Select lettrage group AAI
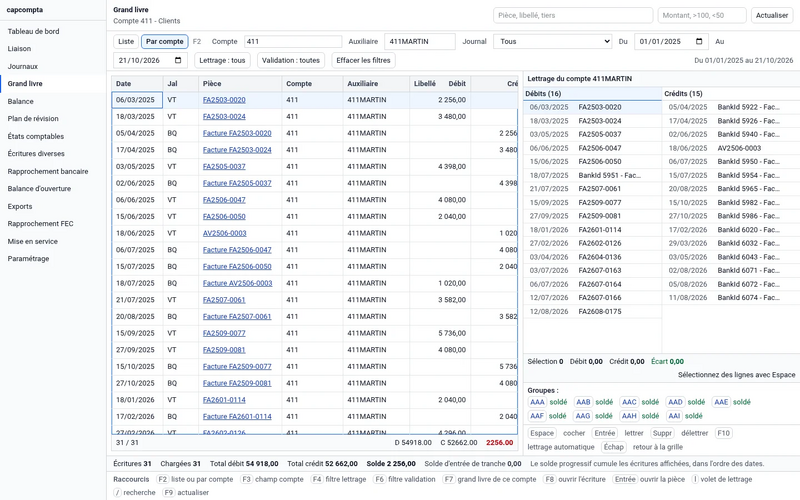 tap(674, 416)
